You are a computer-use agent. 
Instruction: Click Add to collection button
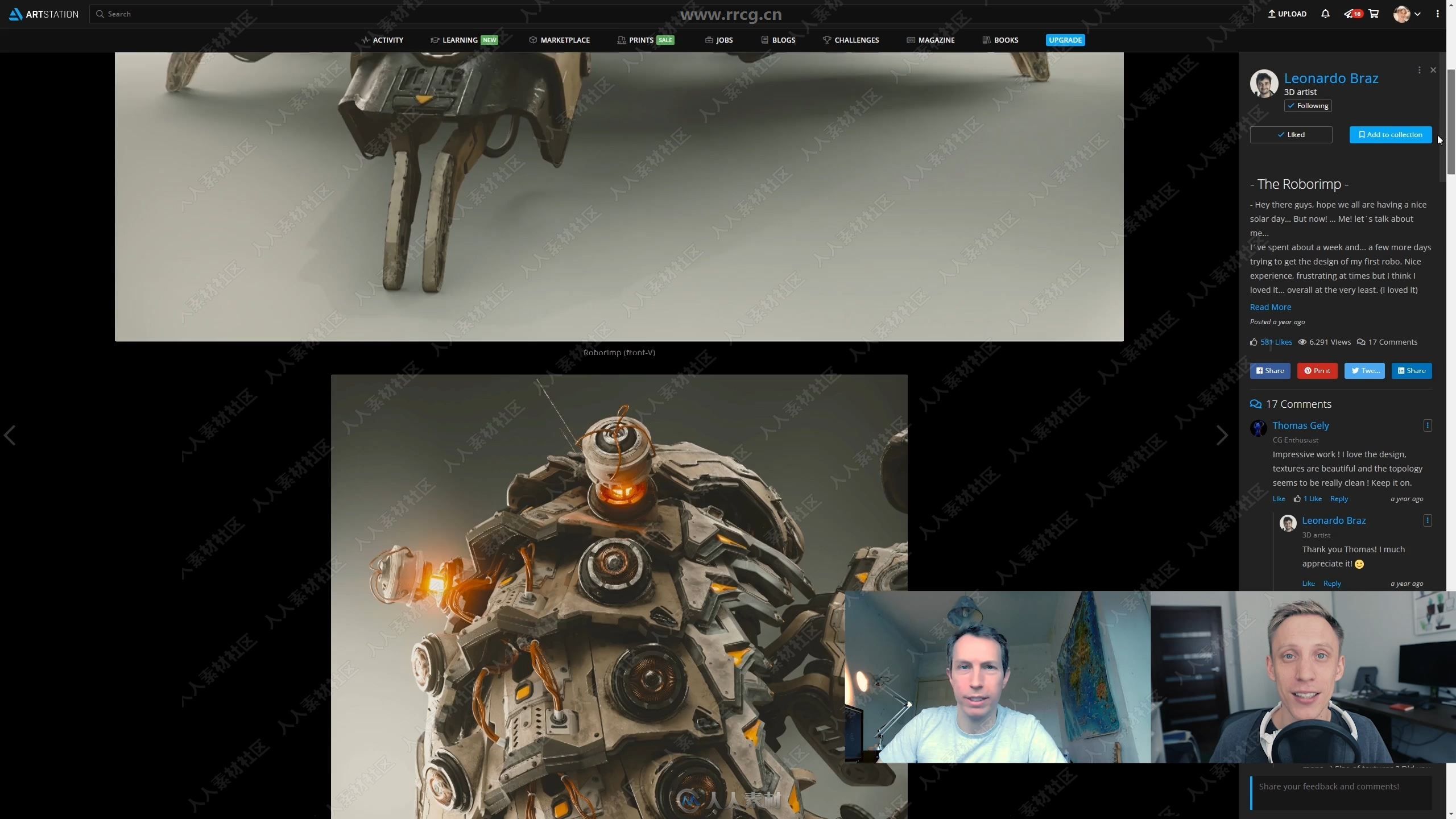click(x=1390, y=135)
